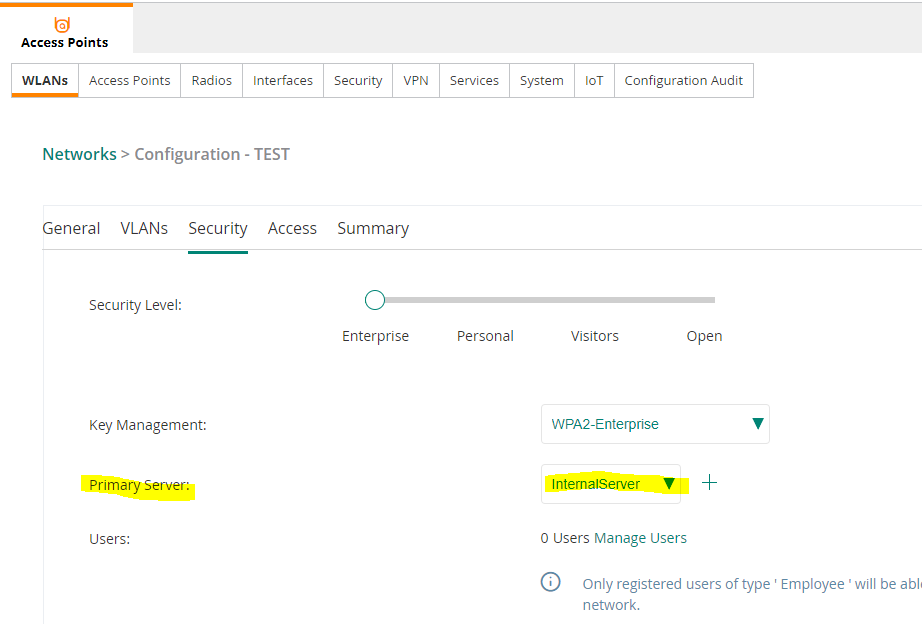Switch to the Services tab
The width and height of the screenshot is (922, 624).
[x=473, y=80]
